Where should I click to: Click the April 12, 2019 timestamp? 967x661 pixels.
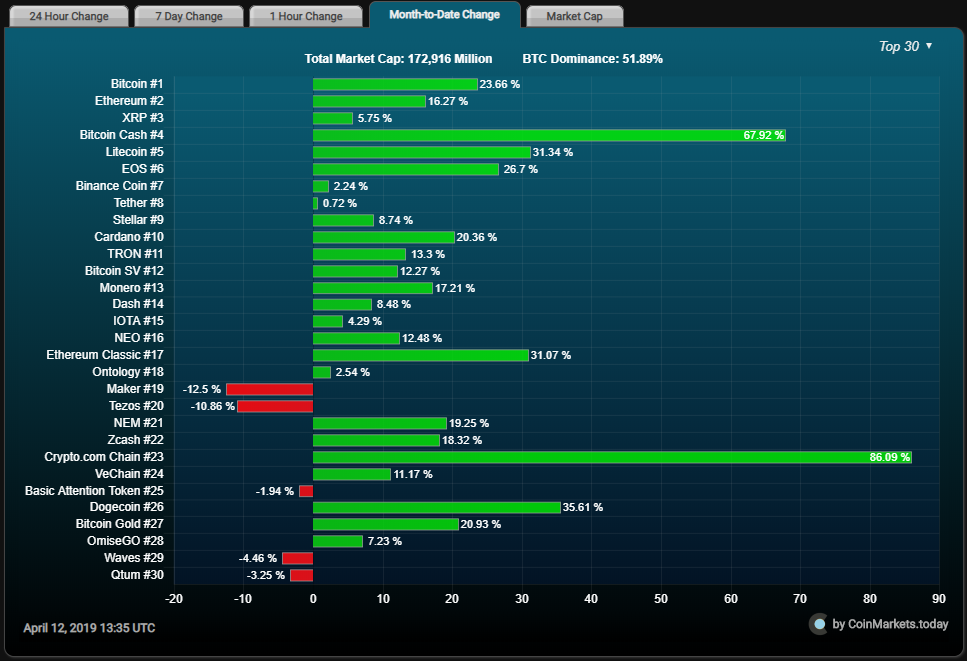click(89, 628)
